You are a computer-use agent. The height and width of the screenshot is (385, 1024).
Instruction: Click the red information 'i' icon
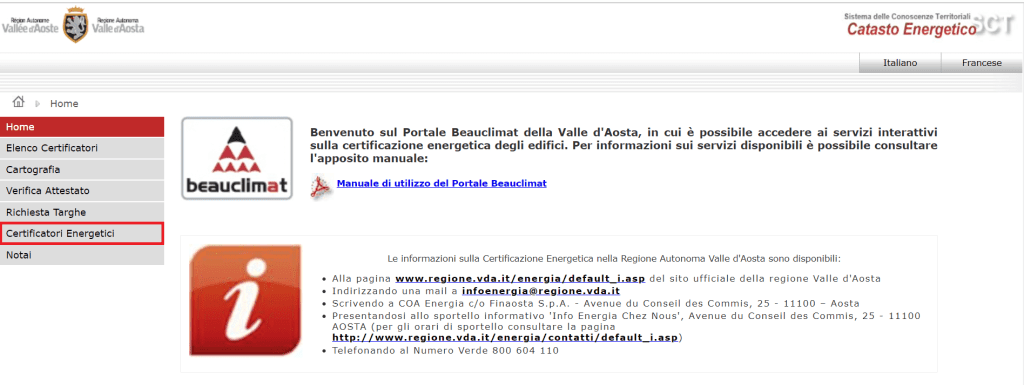tap(245, 300)
